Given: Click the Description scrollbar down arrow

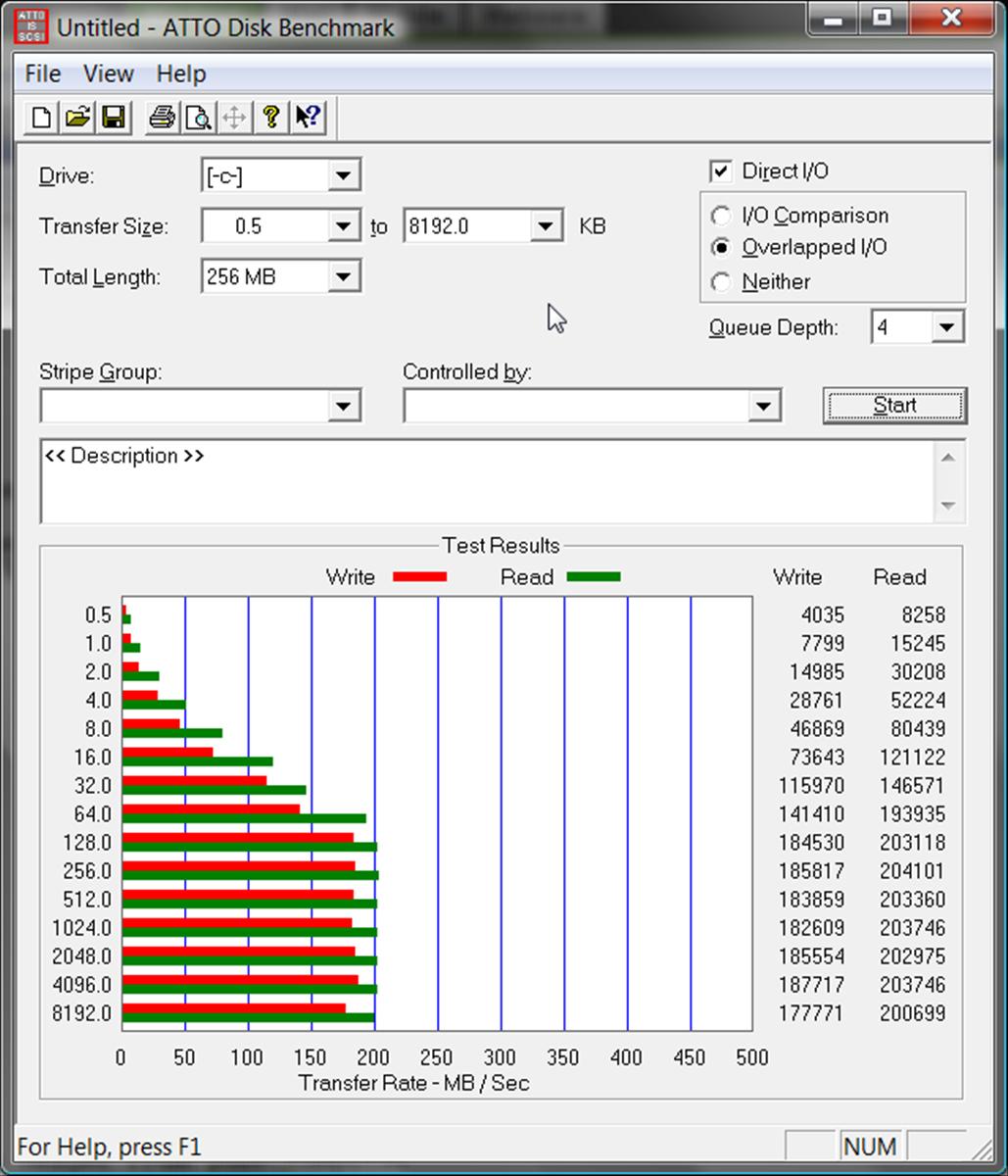Looking at the screenshot, I should [x=947, y=506].
